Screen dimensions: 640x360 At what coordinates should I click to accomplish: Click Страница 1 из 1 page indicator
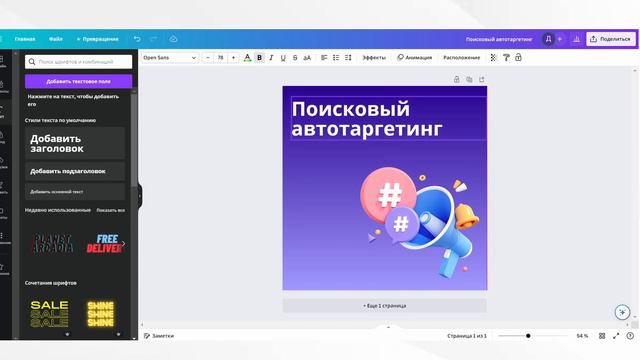point(467,336)
